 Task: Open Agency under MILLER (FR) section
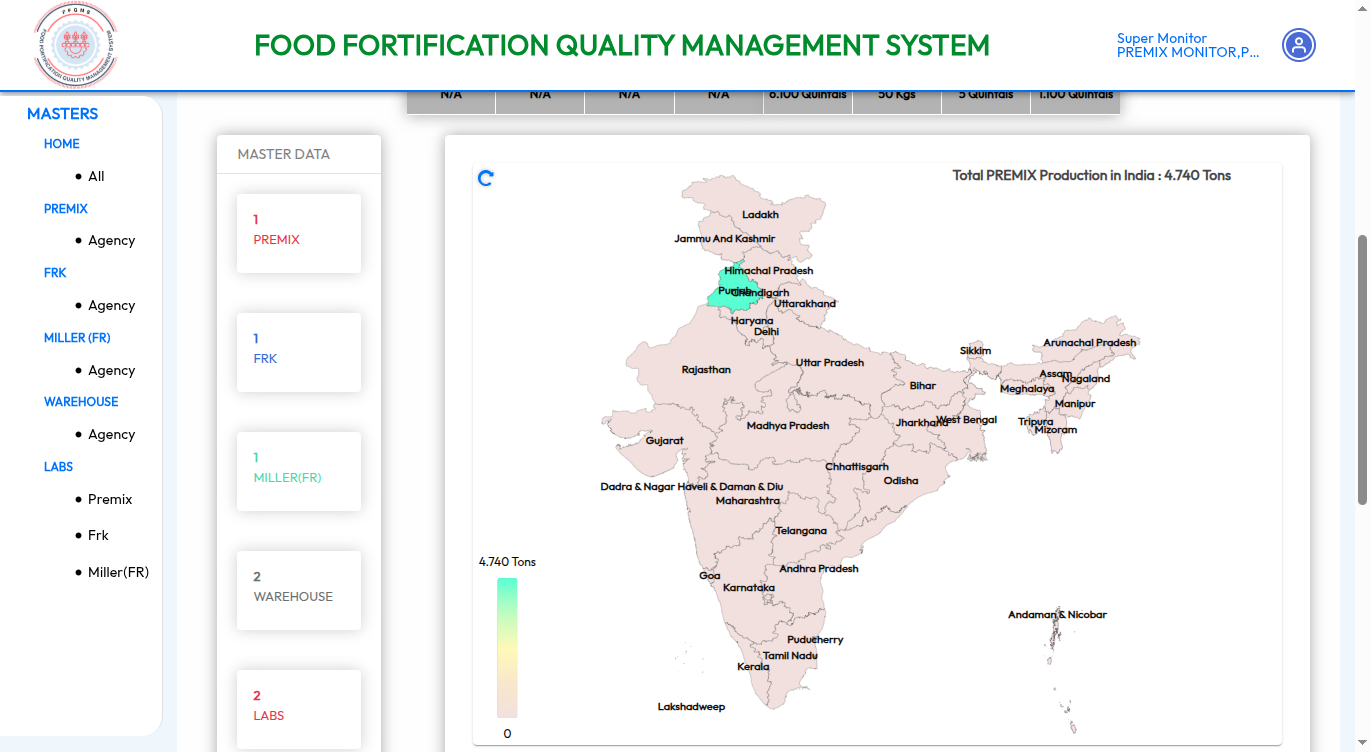coord(111,370)
